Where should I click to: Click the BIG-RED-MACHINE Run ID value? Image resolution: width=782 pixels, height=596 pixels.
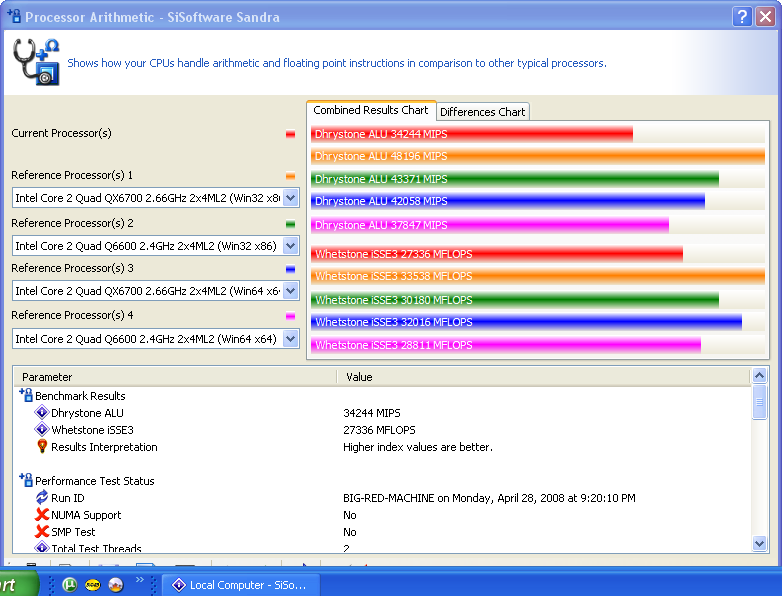489,498
